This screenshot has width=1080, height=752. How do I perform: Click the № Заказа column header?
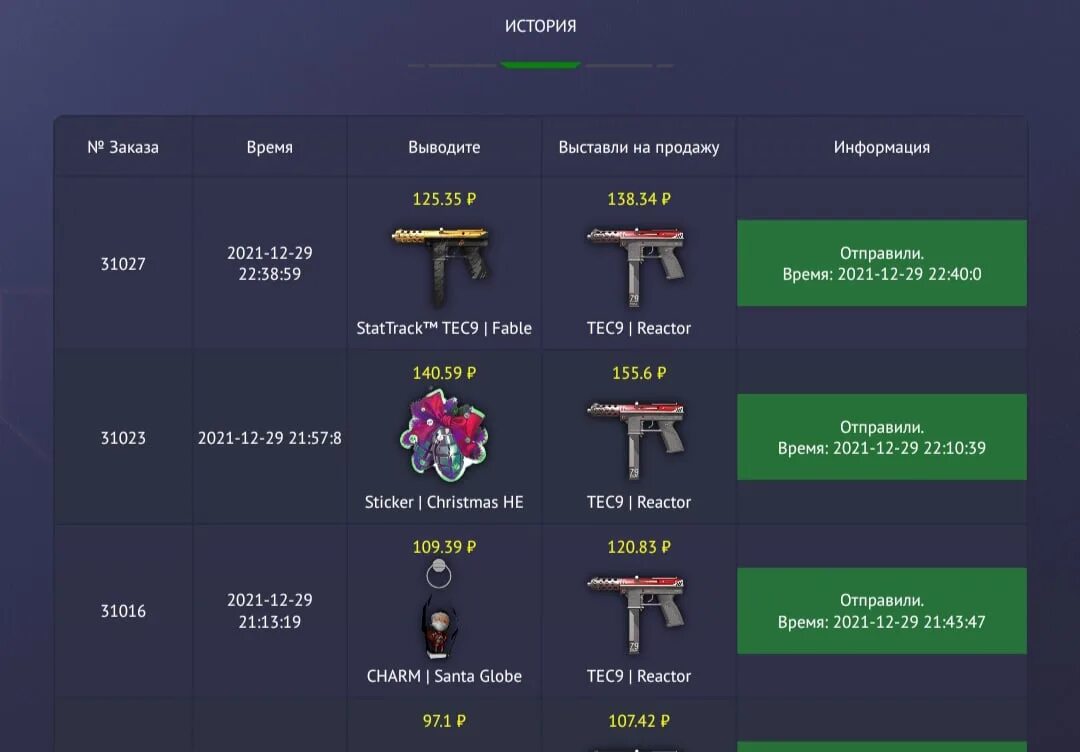[x=123, y=147]
